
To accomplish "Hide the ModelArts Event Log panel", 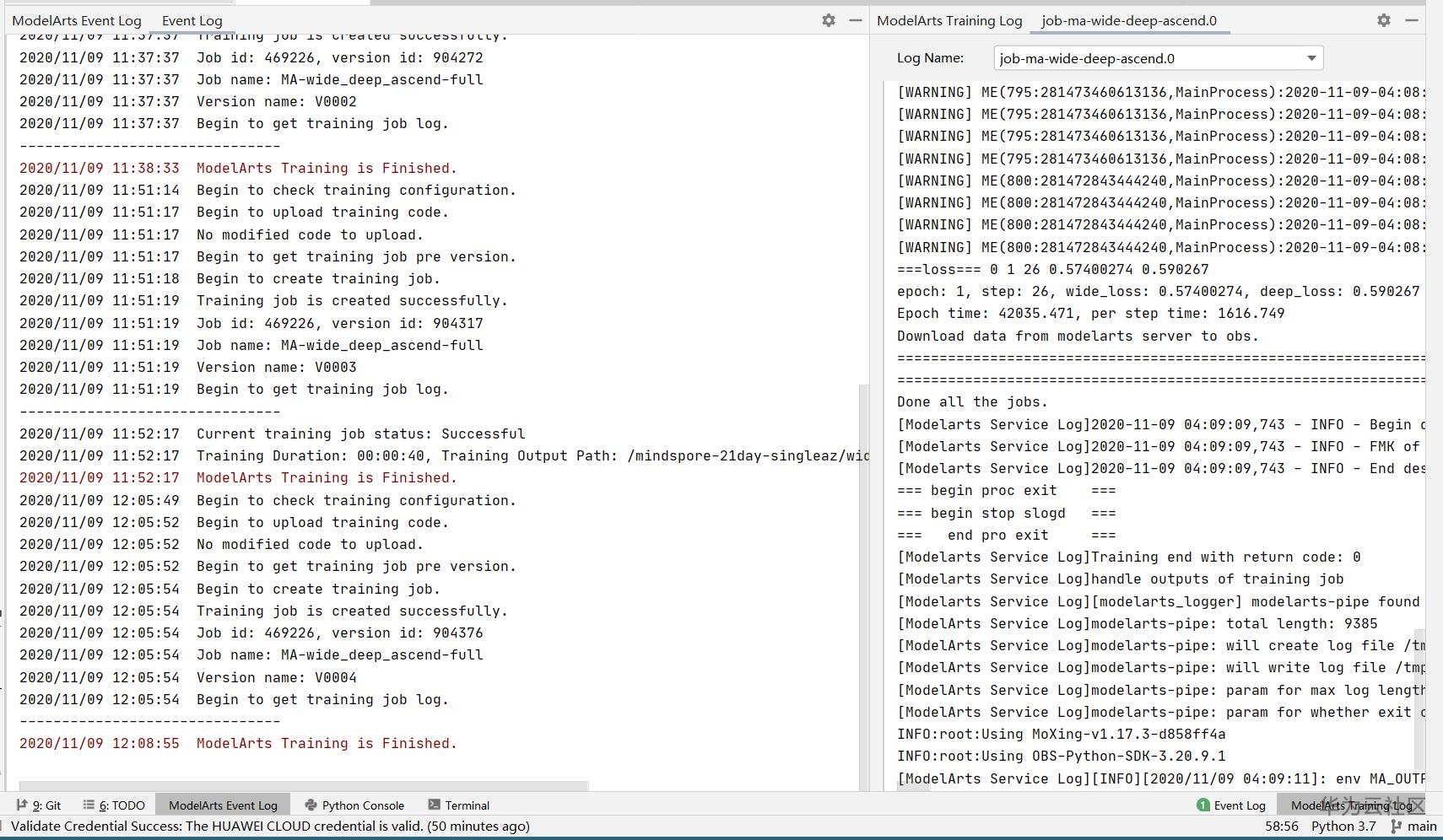I will pos(856,20).
